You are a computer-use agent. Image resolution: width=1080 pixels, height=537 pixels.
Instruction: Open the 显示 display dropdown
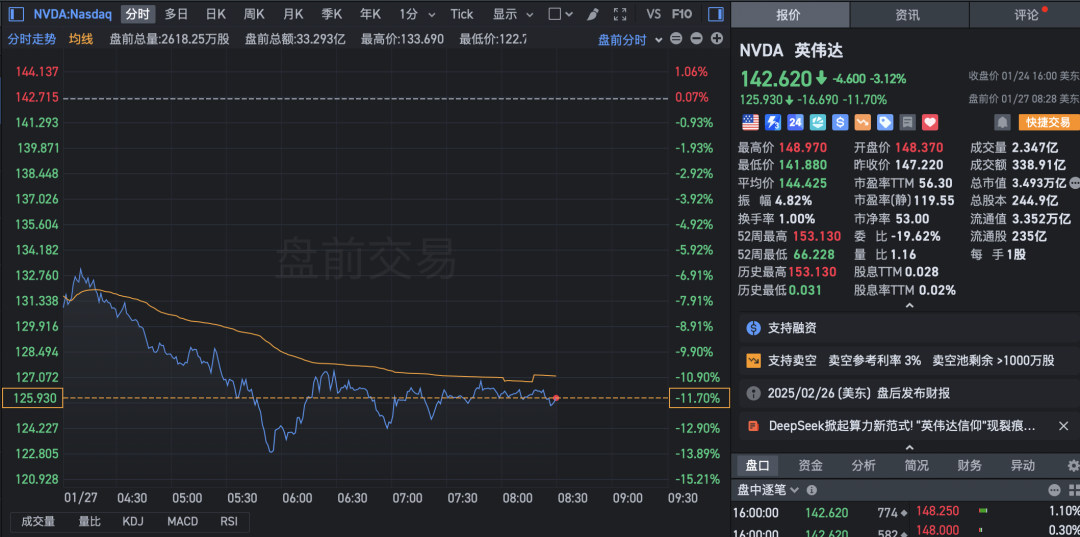pyautogui.click(x=513, y=14)
